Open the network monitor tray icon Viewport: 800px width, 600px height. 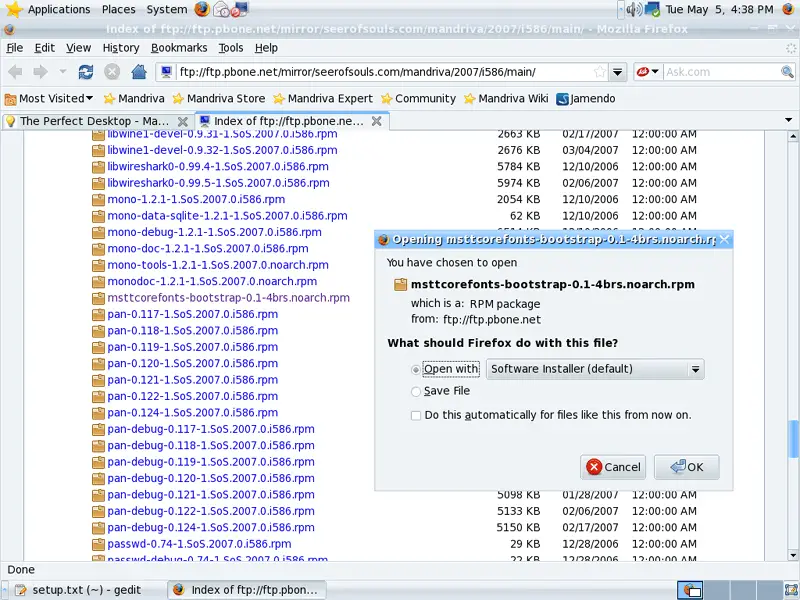point(653,9)
